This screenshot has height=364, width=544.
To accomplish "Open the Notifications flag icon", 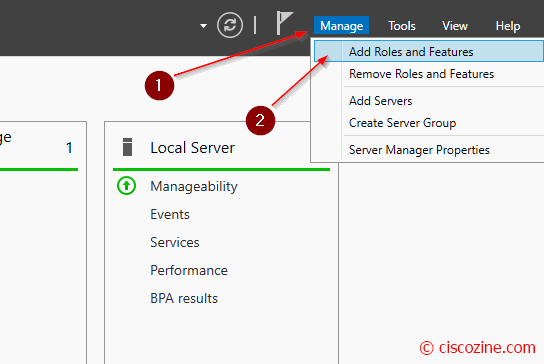I will (x=284, y=23).
